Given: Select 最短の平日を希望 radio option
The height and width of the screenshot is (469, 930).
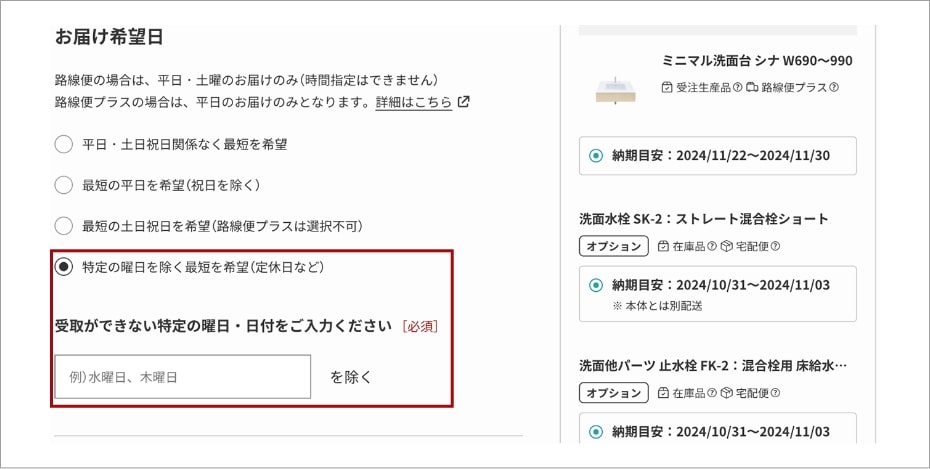Looking at the screenshot, I should click(x=63, y=185).
